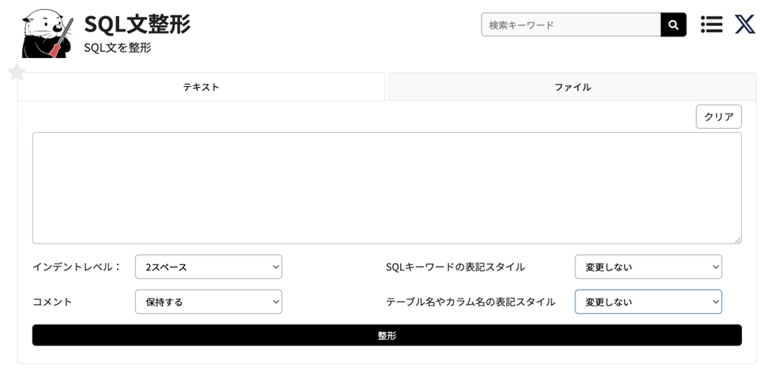Viewport: 772px width, 372px height.
Task: Click the クリア button
Action: click(x=718, y=117)
